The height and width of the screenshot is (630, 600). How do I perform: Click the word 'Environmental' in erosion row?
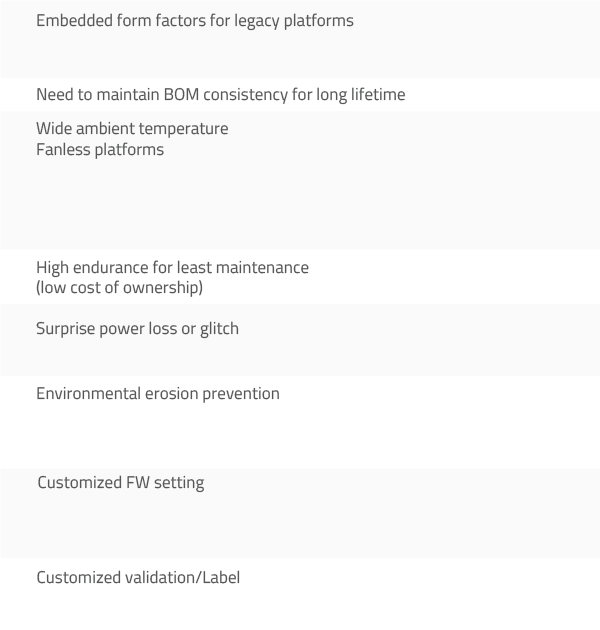click(88, 394)
